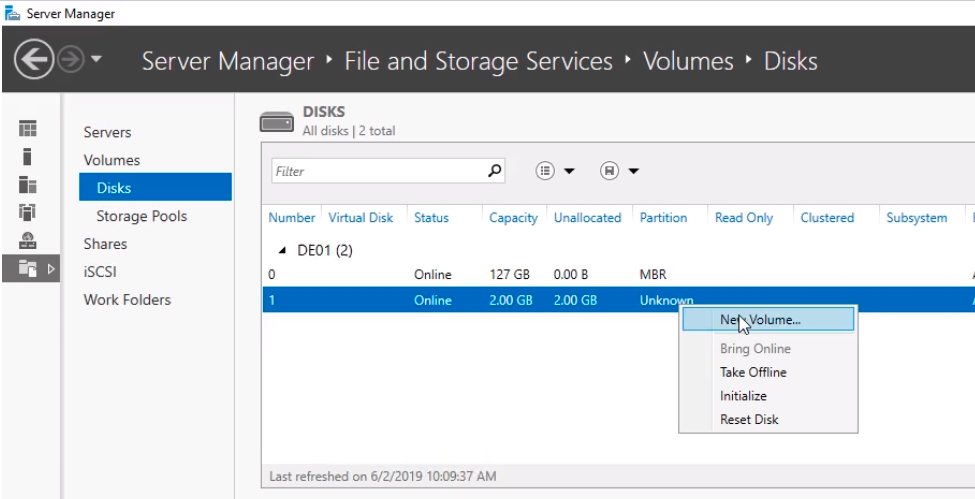Go to Storage Pools page

click(x=141, y=216)
